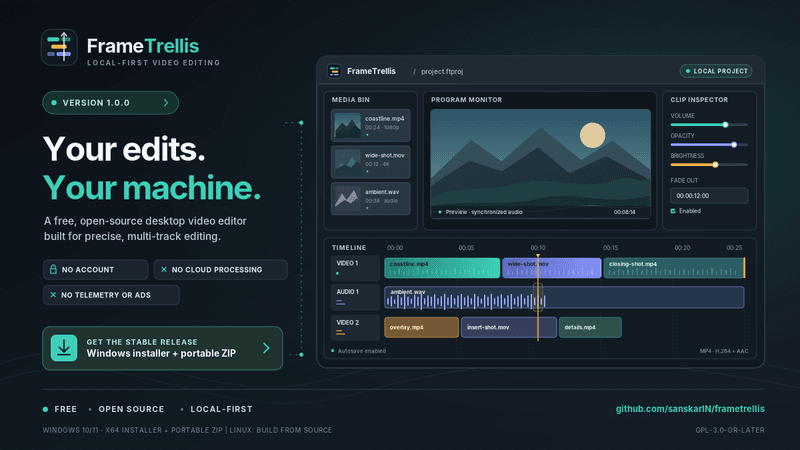The height and width of the screenshot is (450, 800).
Task: Click the Autosave enabled status text
Action: coord(362,351)
